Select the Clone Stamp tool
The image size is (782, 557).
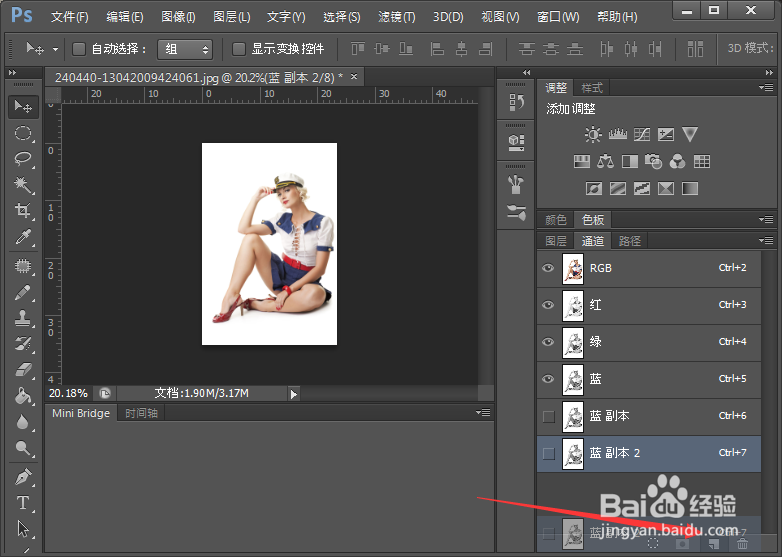[x=23, y=318]
